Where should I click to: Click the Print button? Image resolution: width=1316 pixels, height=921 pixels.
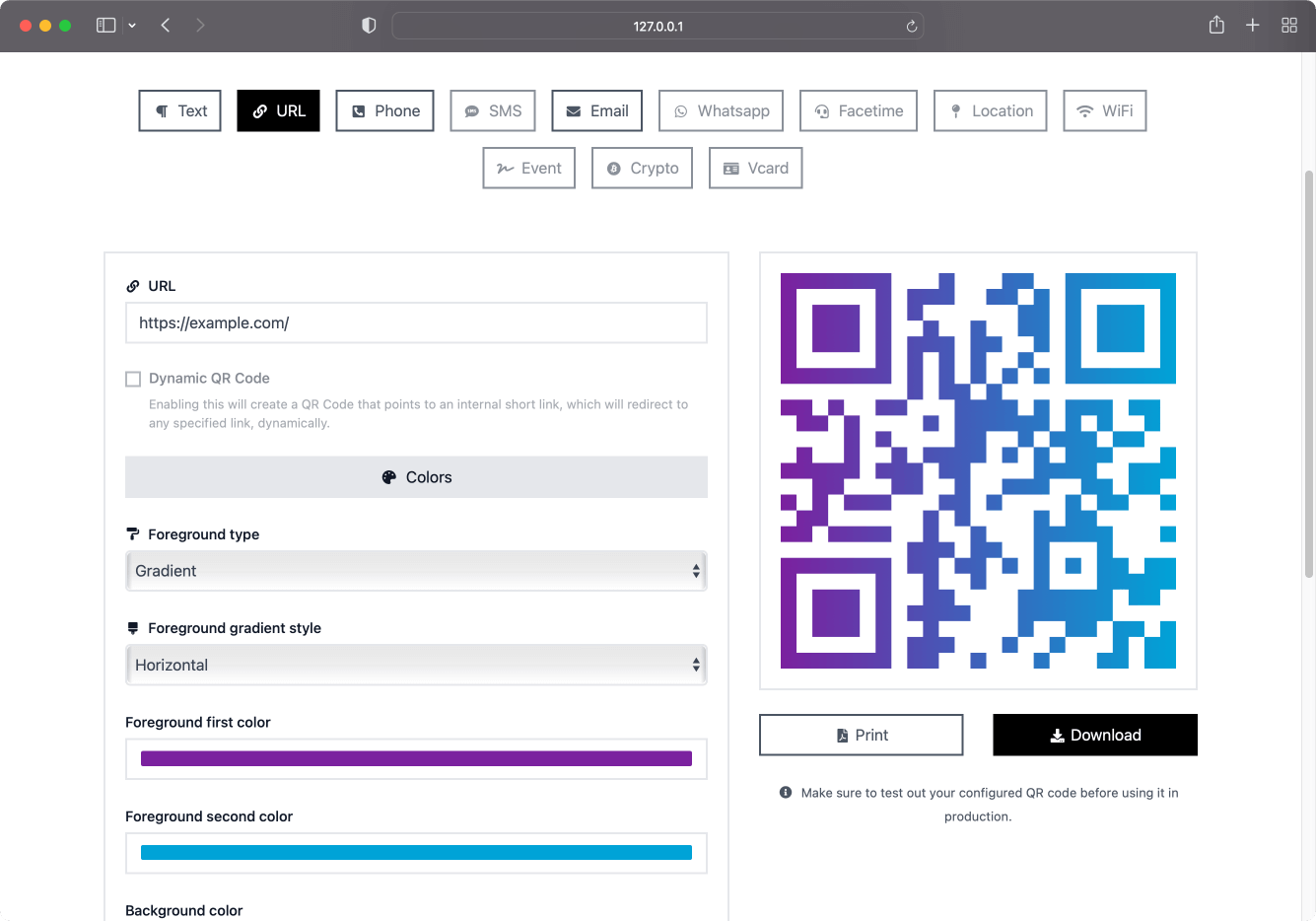pos(861,735)
